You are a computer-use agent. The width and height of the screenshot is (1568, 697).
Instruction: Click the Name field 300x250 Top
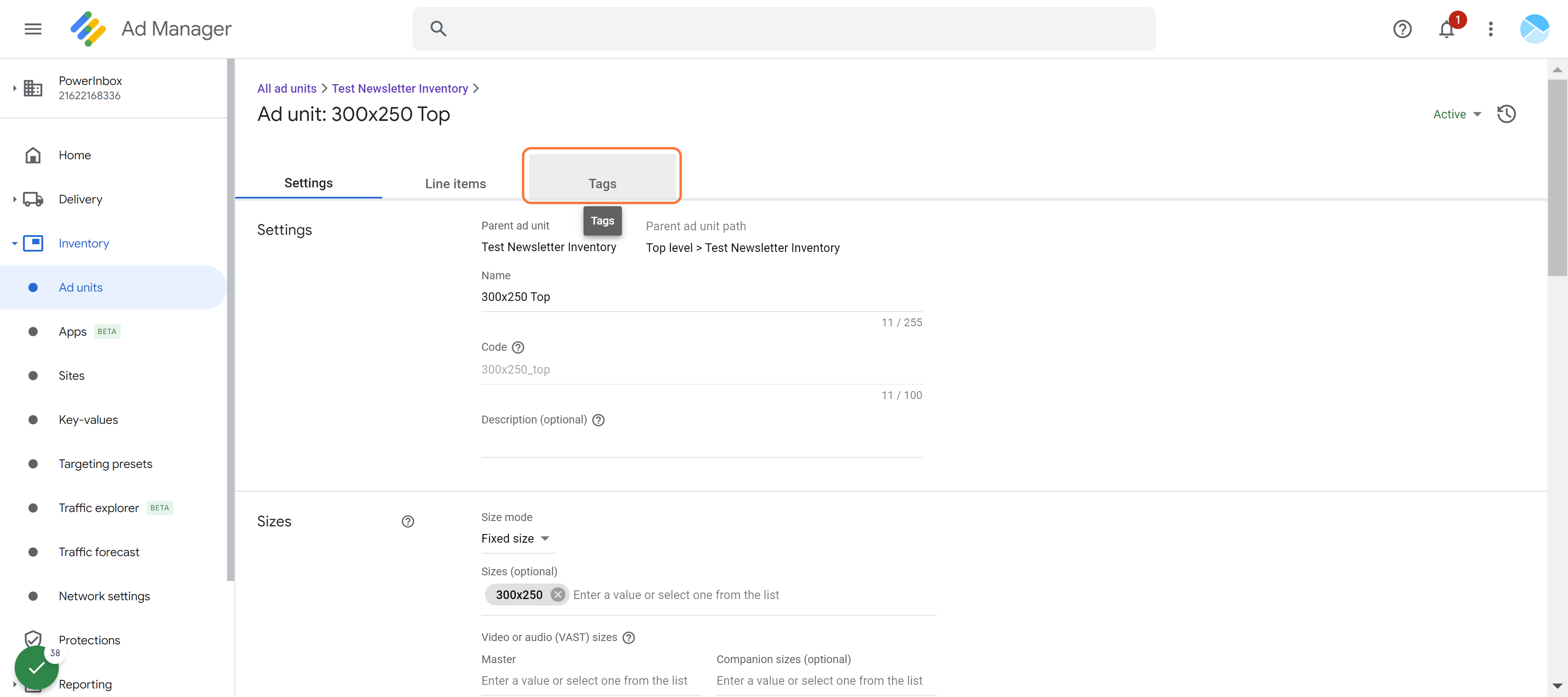pos(701,297)
